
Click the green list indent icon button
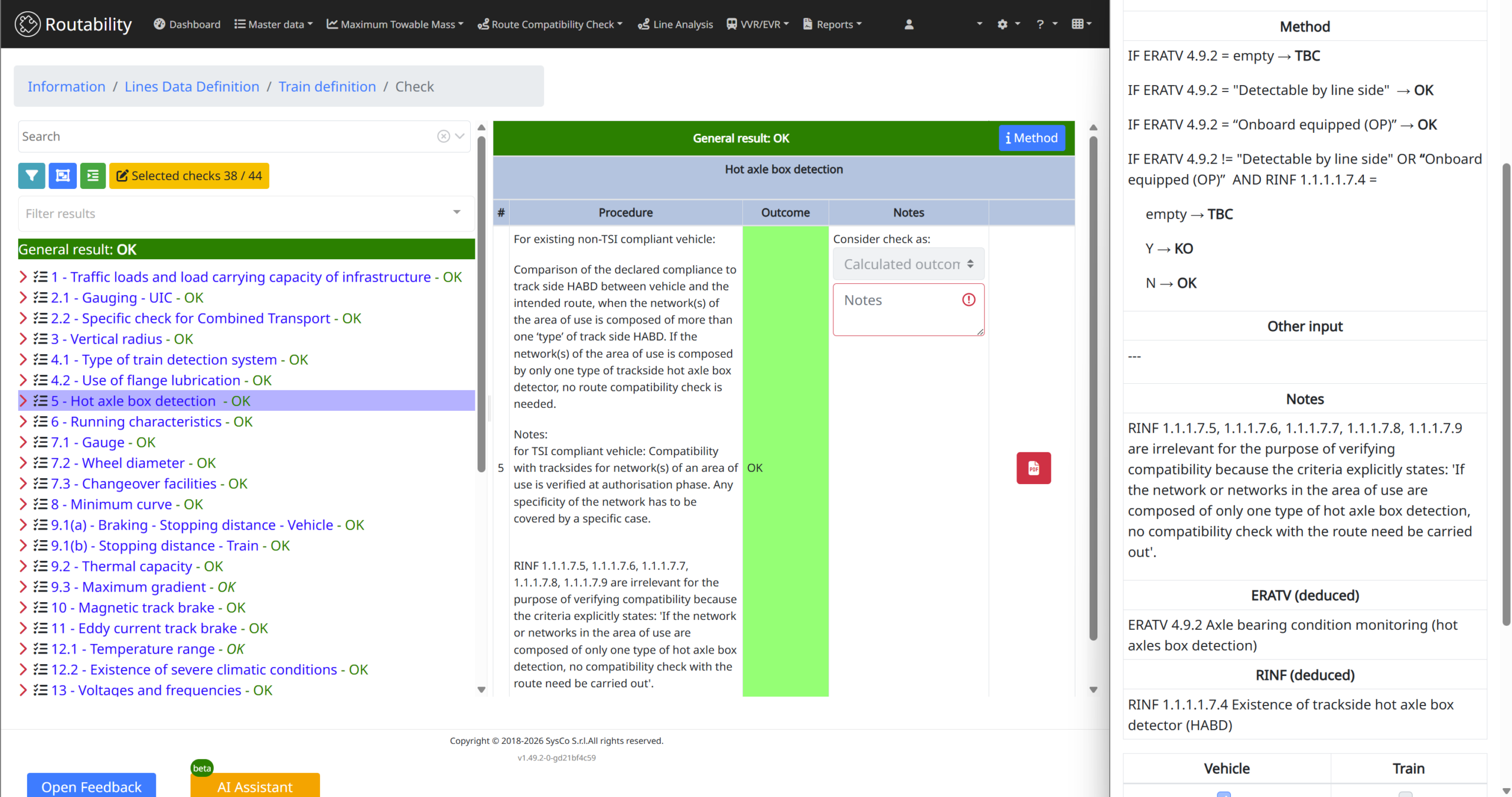pyautogui.click(x=93, y=176)
